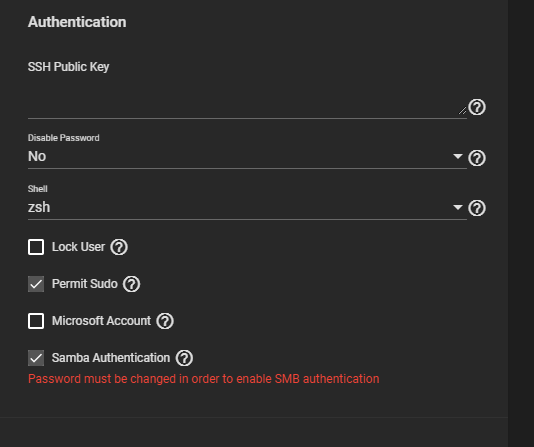
Task: Click the Permit Sudo help icon
Action: pyautogui.click(x=131, y=284)
